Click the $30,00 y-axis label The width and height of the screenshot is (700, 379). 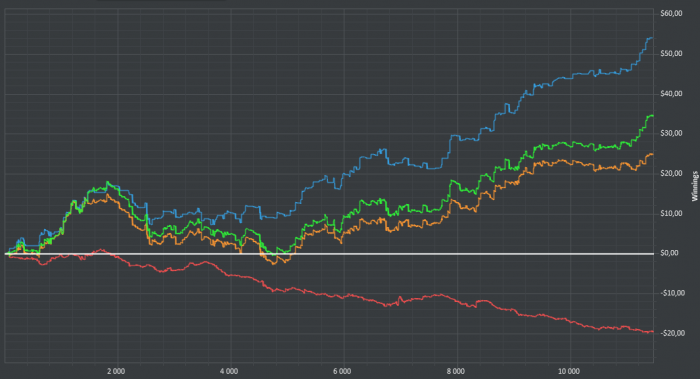[x=671, y=133]
